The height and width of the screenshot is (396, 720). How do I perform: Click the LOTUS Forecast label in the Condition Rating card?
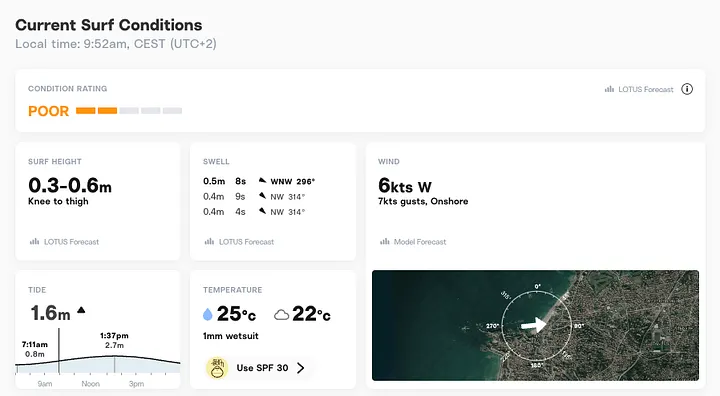pyautogui.click(x=646, y=90)
